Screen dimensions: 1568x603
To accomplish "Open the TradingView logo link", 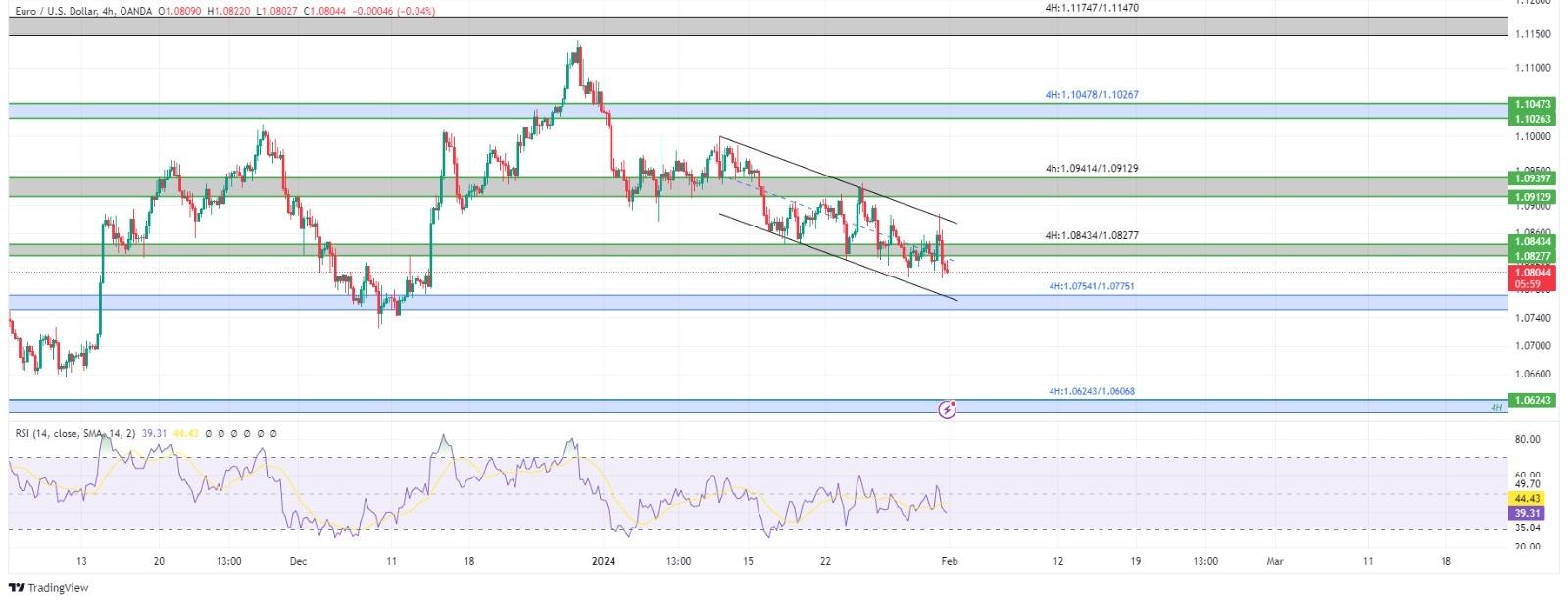I will (48, 587).
